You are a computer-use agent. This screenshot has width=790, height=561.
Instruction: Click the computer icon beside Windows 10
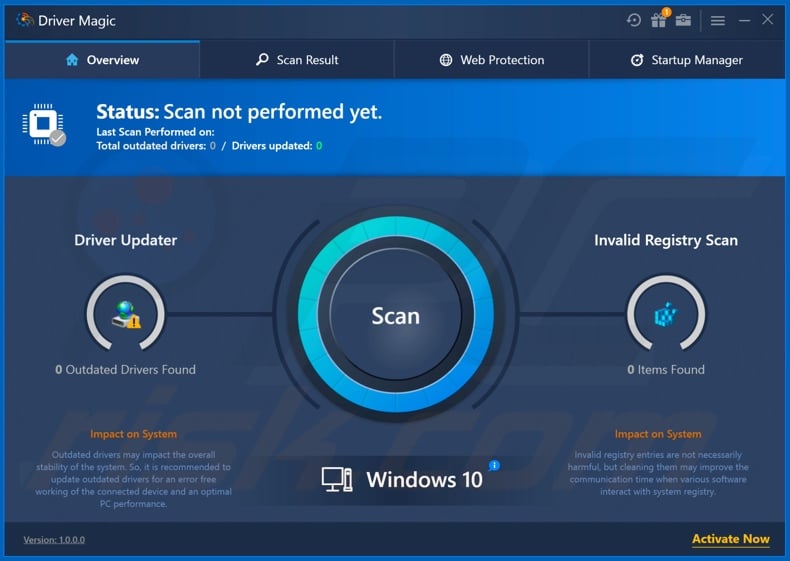[x=337, y=480]
